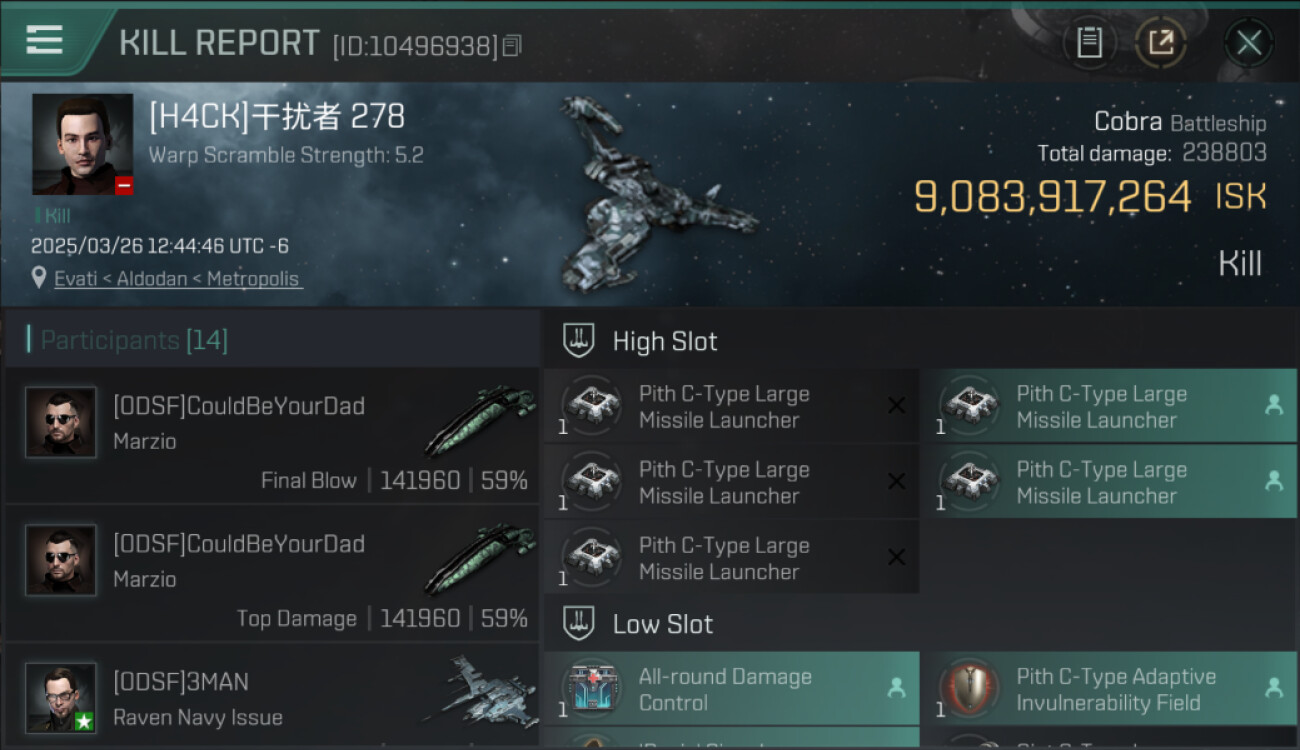Open the hamburger main menu
1300x750 pixels.
[44, 40]
